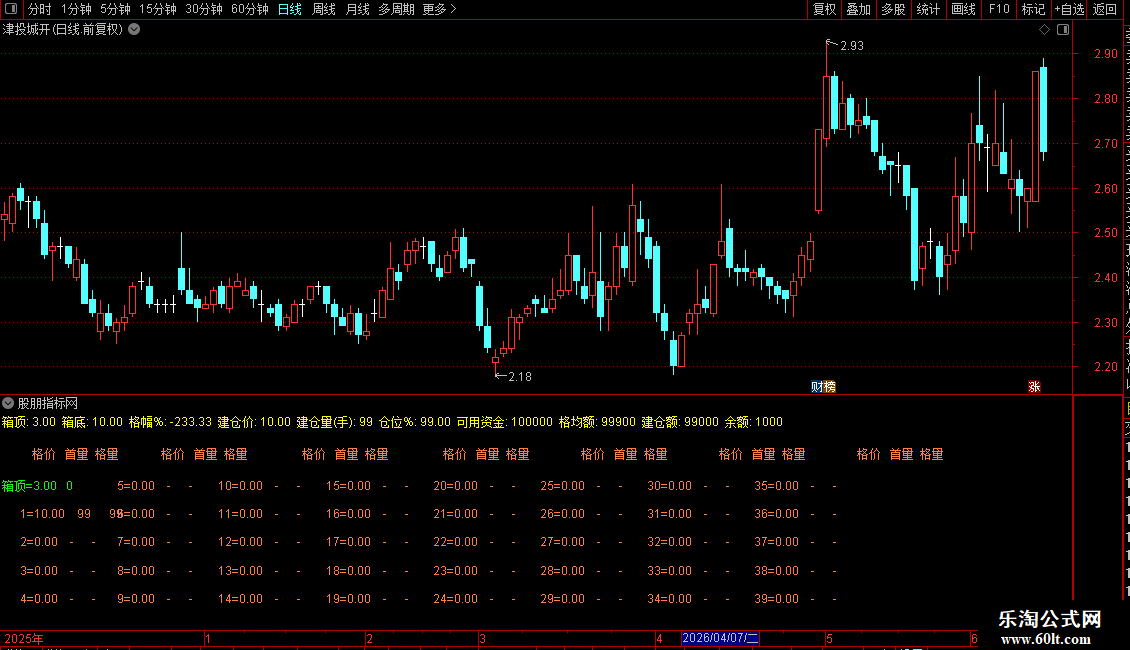Open the 多周期 multi-period view

[x=396, y=9]
